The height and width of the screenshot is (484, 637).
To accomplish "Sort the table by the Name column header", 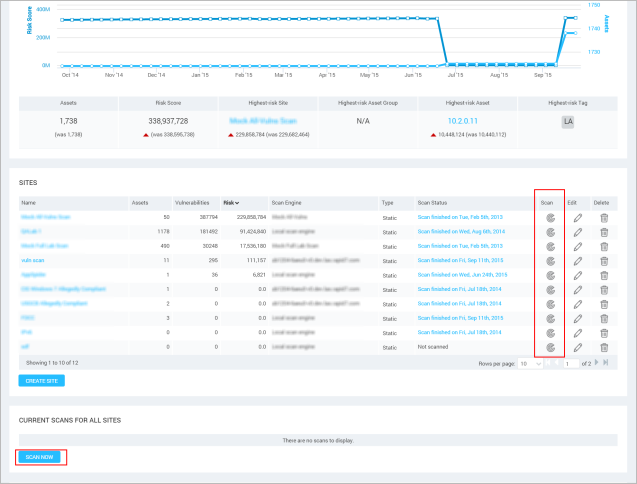I will 27,201.
